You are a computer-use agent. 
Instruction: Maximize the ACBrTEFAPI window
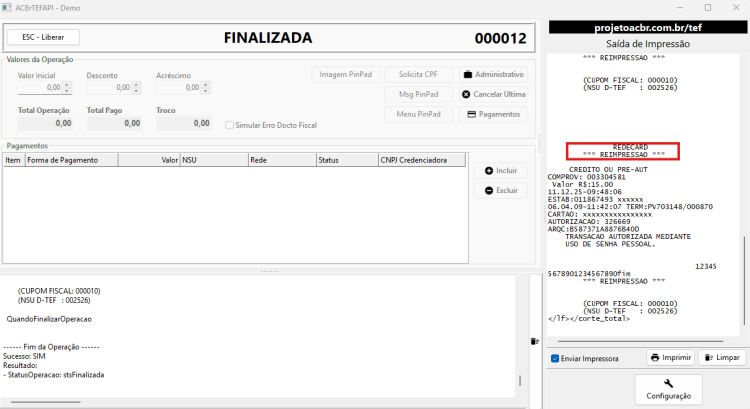[708, 8]
